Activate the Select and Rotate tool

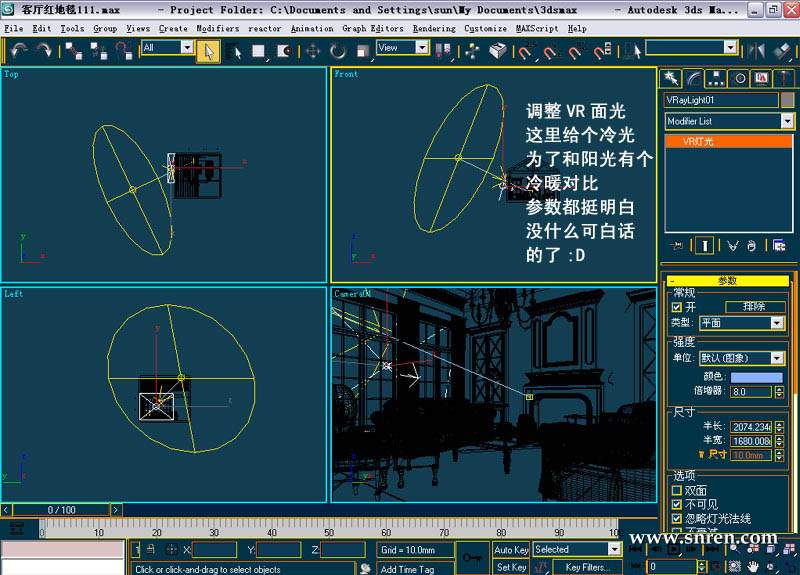point(337,51)
